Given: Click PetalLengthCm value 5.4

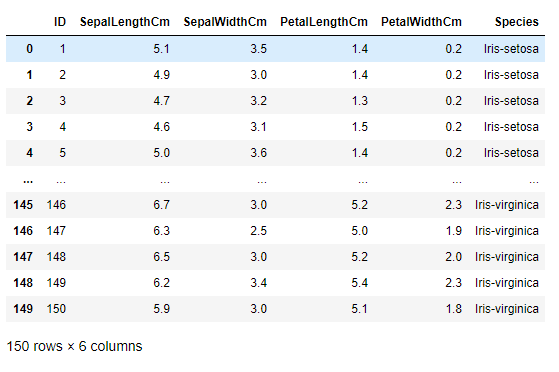Looking at the screenshot, I should (x=359, y=283).
